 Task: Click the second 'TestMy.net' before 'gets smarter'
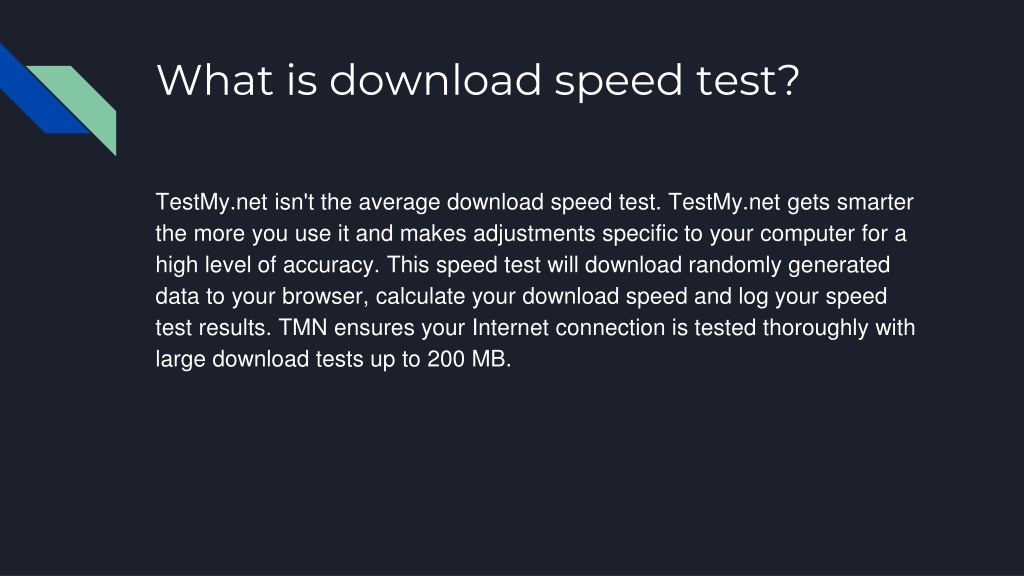pos(724,202)
